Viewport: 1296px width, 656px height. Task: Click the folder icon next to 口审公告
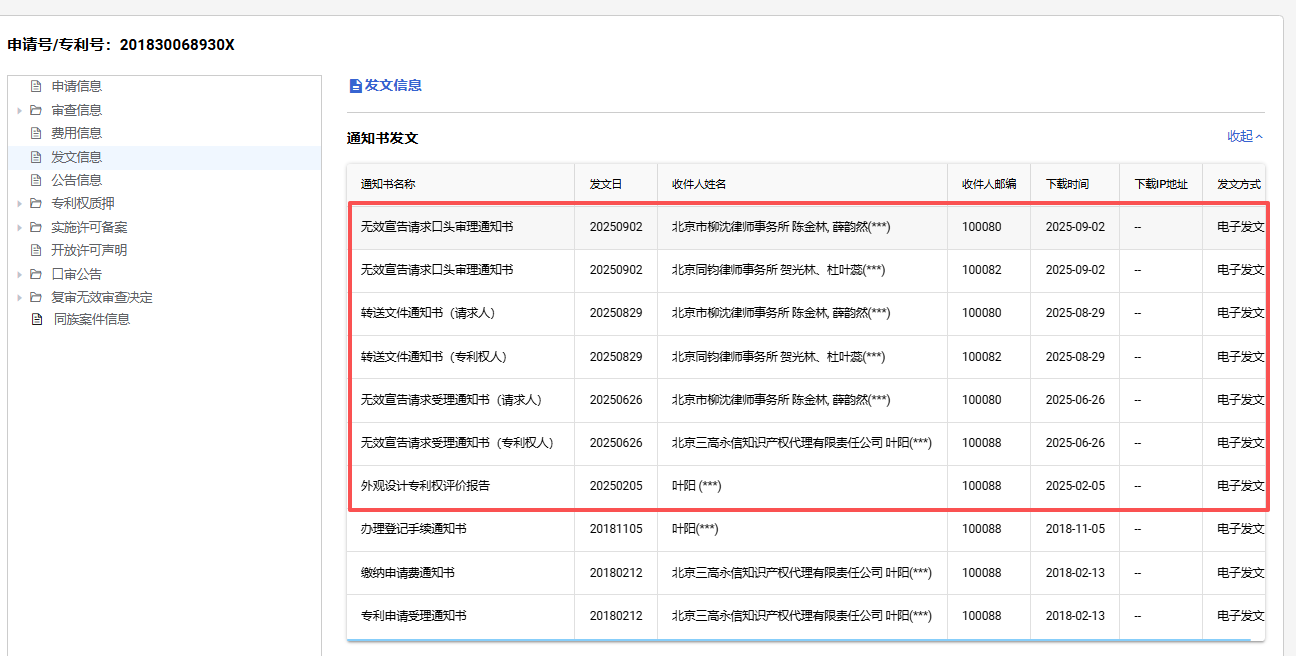click(36, 274)
